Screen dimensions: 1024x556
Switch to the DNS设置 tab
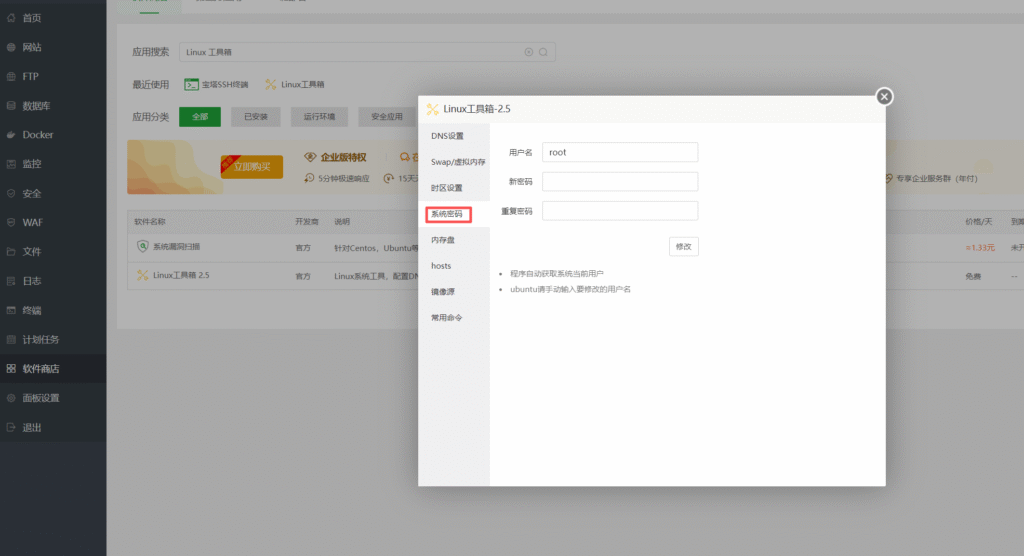(447, 136)
